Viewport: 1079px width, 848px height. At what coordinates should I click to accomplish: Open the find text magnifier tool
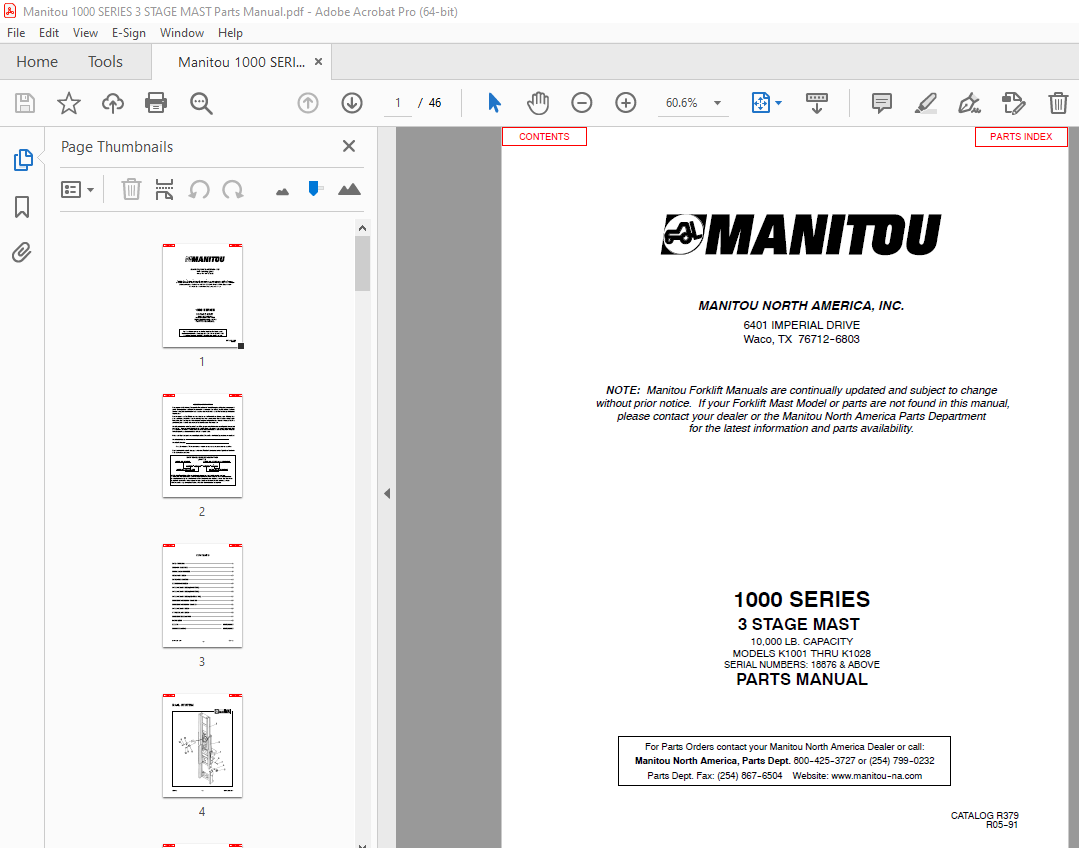click(201, 103)
